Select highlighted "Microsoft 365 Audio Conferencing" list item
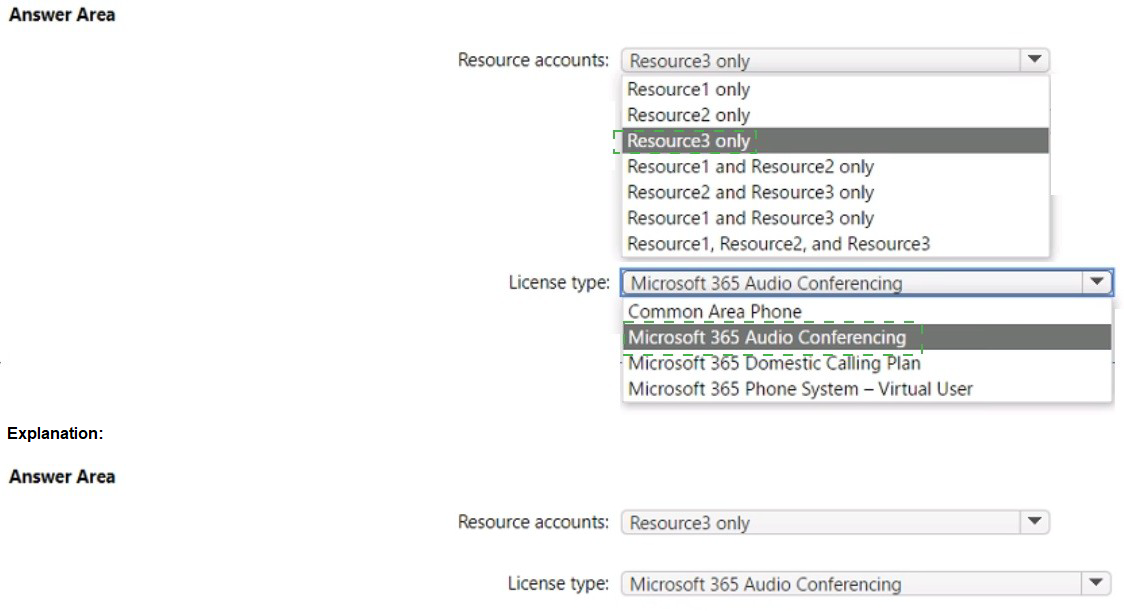Viewport: 1124px width, 614px height. pos(767,338)
